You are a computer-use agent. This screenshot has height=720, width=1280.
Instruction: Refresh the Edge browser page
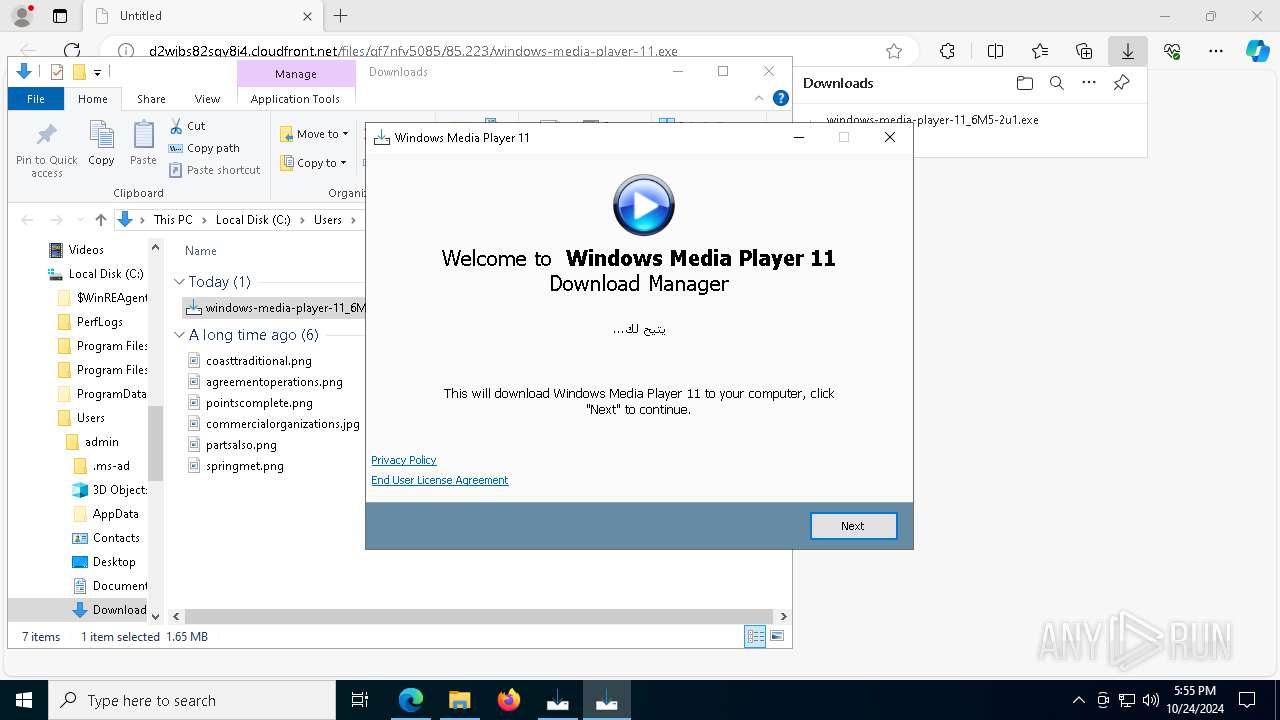[x=72, y=51]
